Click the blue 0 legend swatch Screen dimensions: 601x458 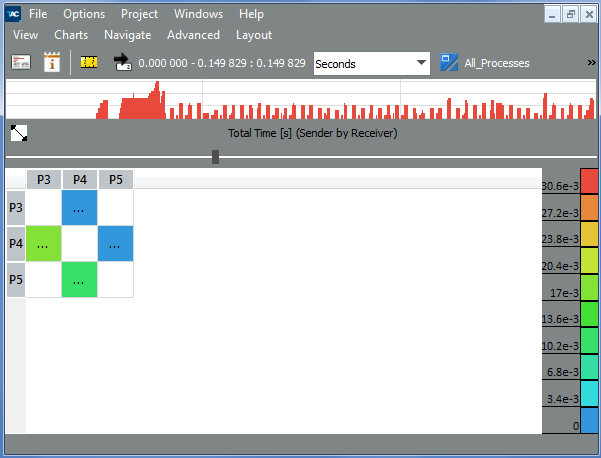589,420
